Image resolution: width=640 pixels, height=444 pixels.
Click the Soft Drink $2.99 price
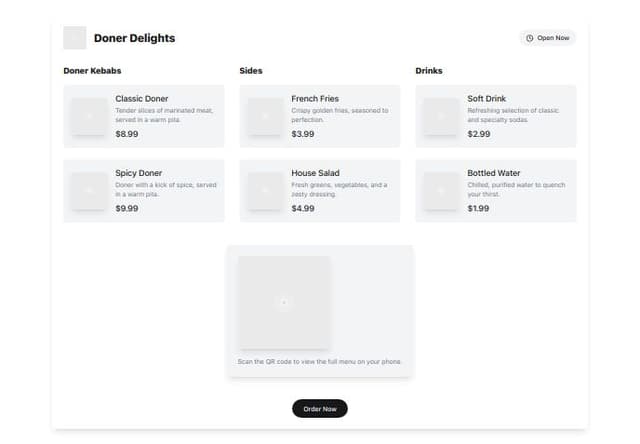point(479,134)
